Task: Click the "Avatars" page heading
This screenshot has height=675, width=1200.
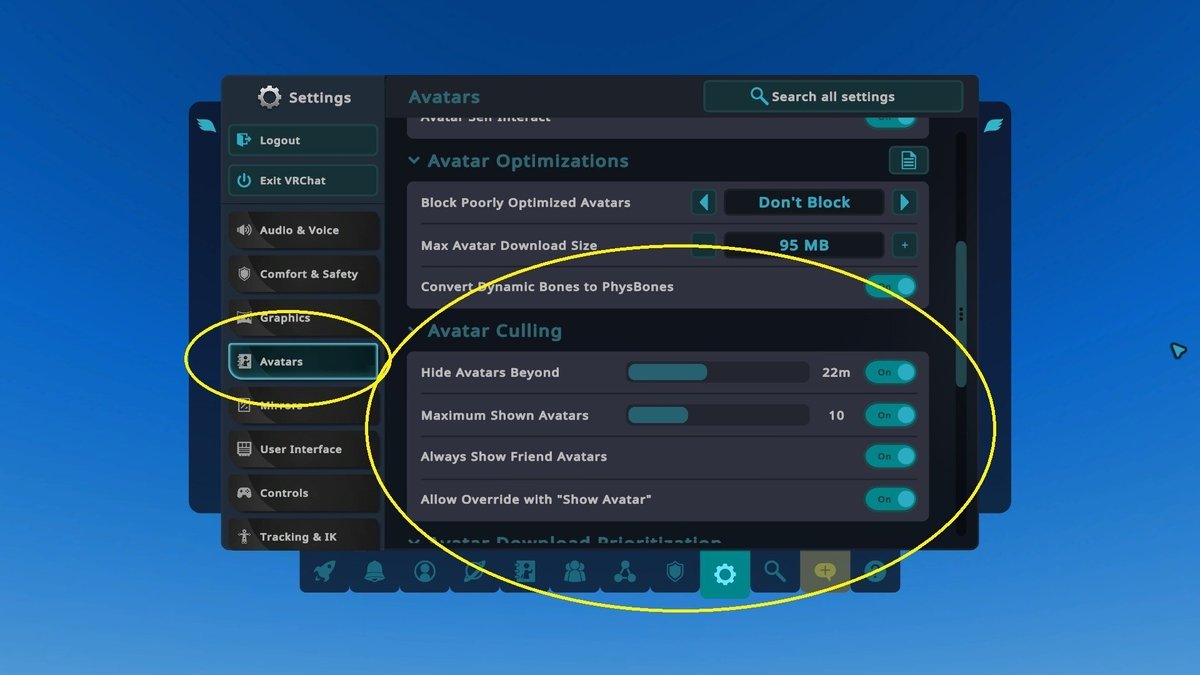Action: click(x=444, y=97)
